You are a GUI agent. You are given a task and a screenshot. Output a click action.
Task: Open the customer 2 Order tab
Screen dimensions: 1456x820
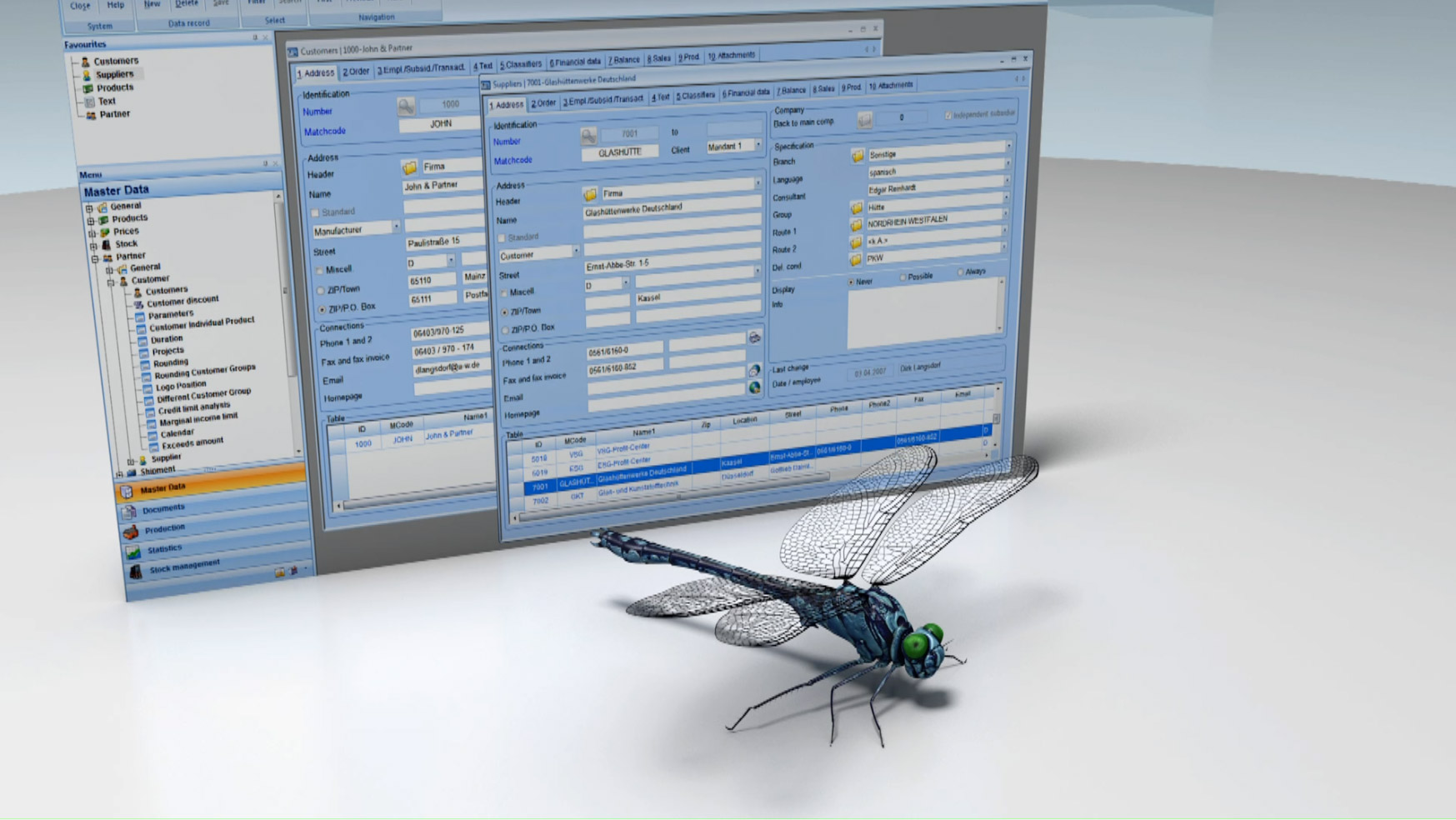tap(355, 72)
